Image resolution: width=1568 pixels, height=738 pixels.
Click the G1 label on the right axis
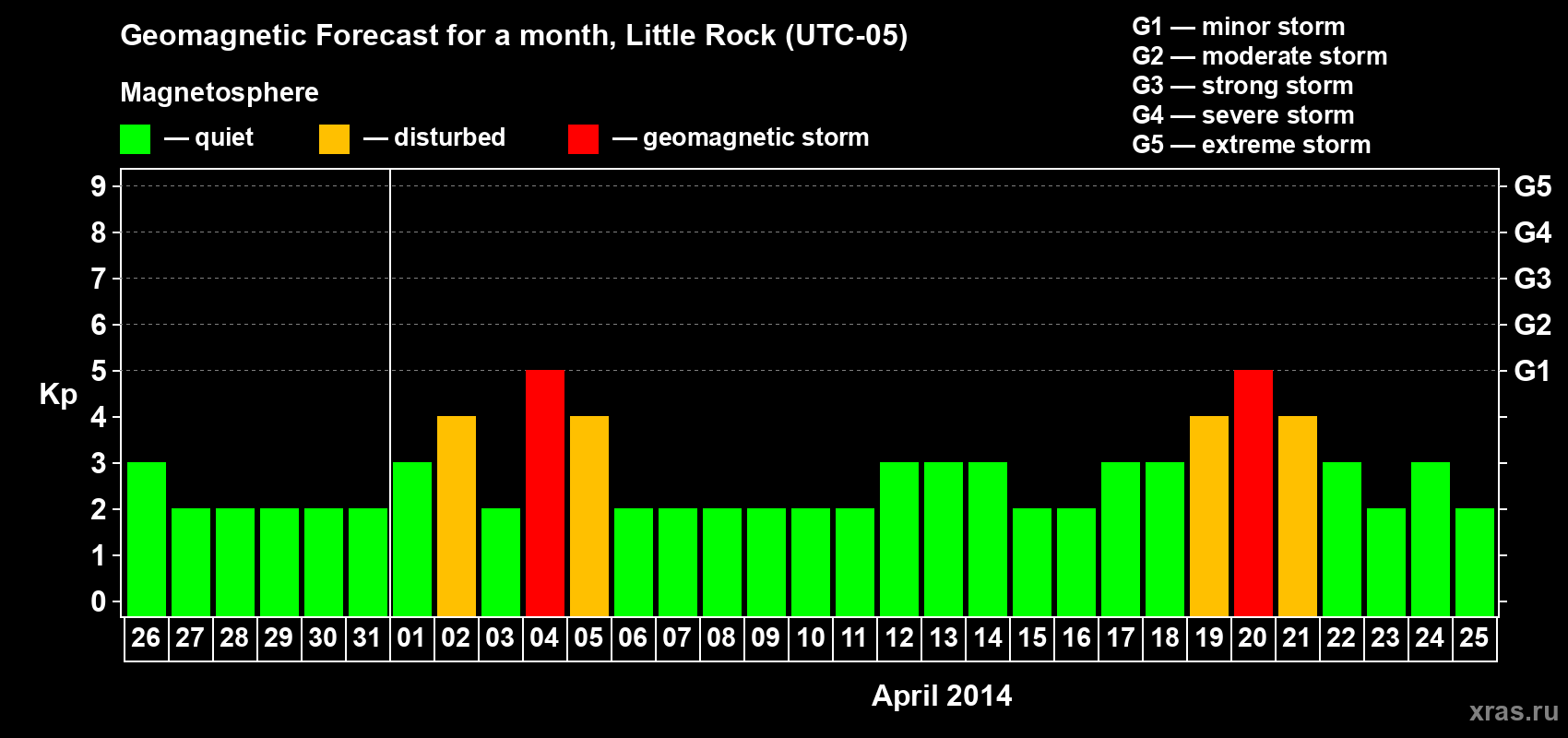(1532, 371)
